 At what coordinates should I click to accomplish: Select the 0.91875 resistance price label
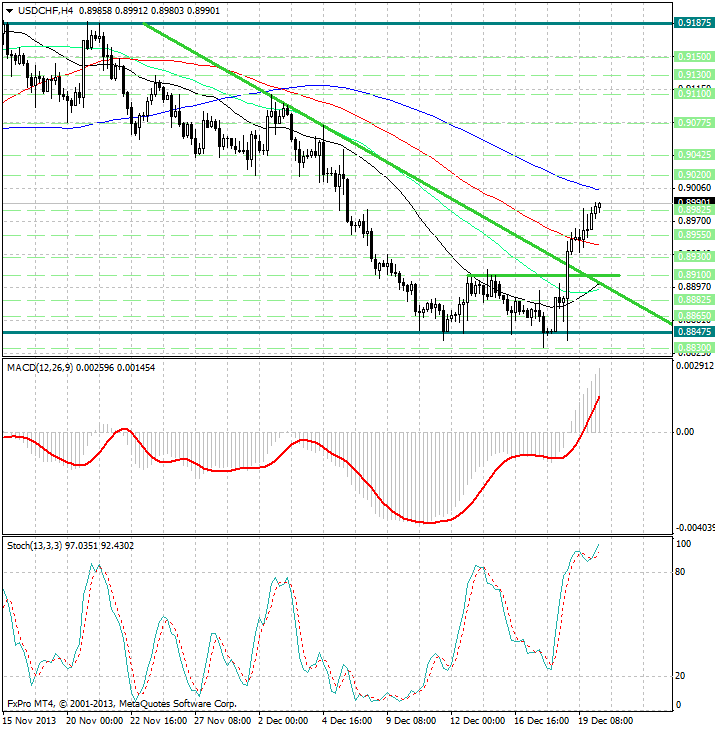pos(693,22)
